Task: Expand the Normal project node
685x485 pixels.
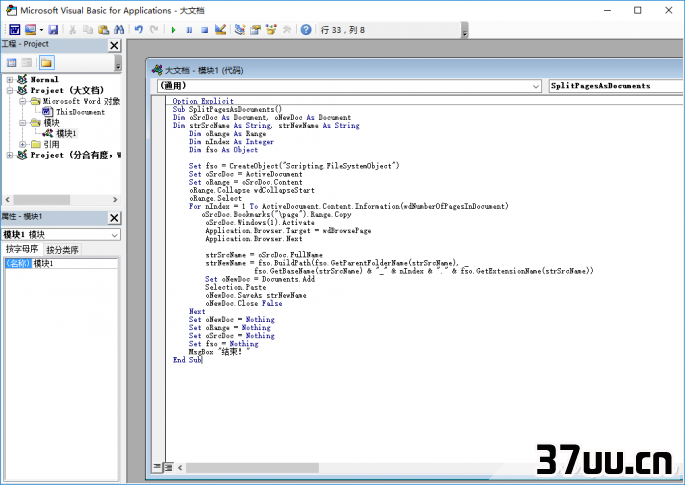Action: tap(10, 80)
